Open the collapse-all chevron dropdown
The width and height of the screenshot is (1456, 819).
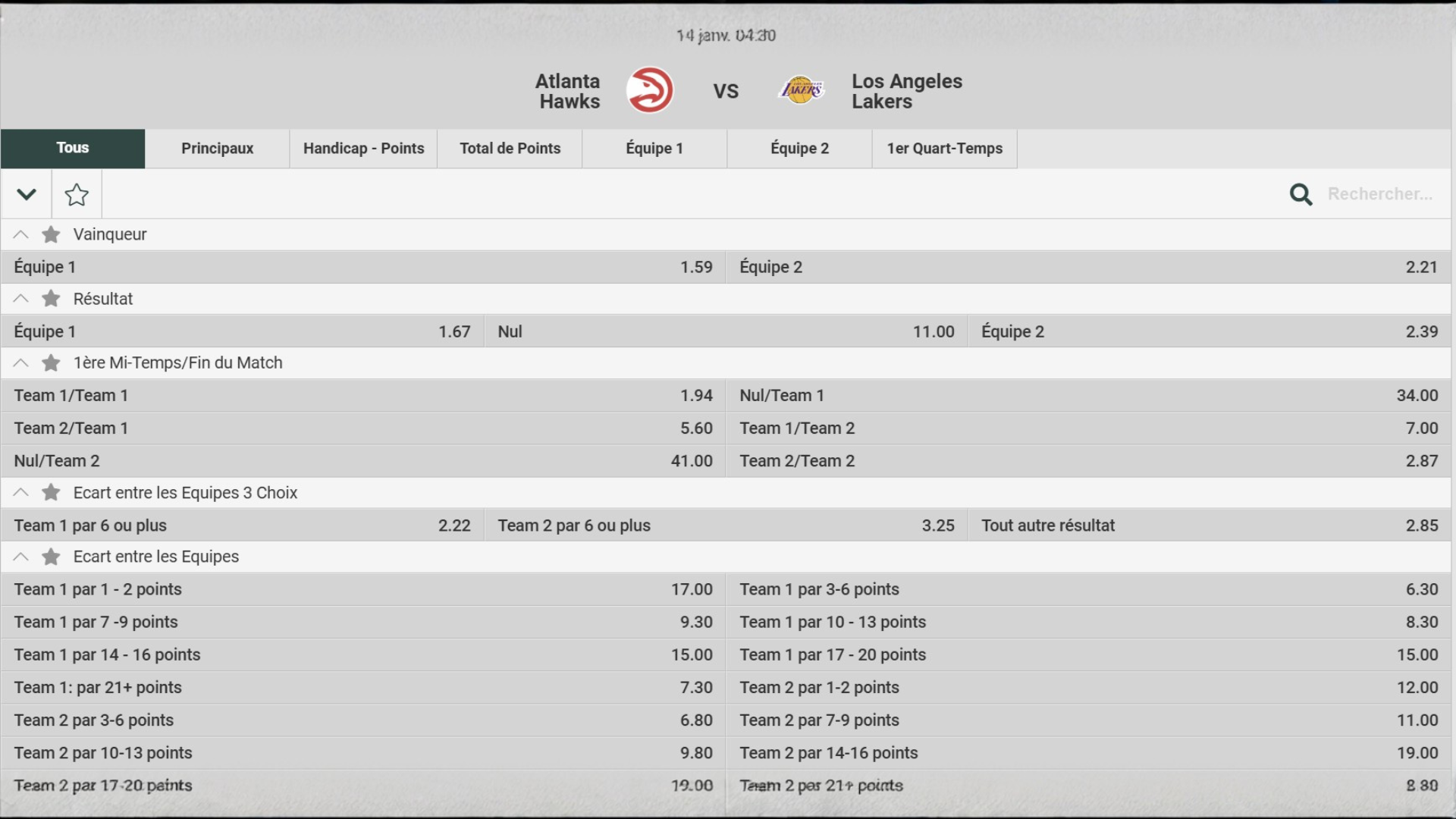[x=27, y=195]
